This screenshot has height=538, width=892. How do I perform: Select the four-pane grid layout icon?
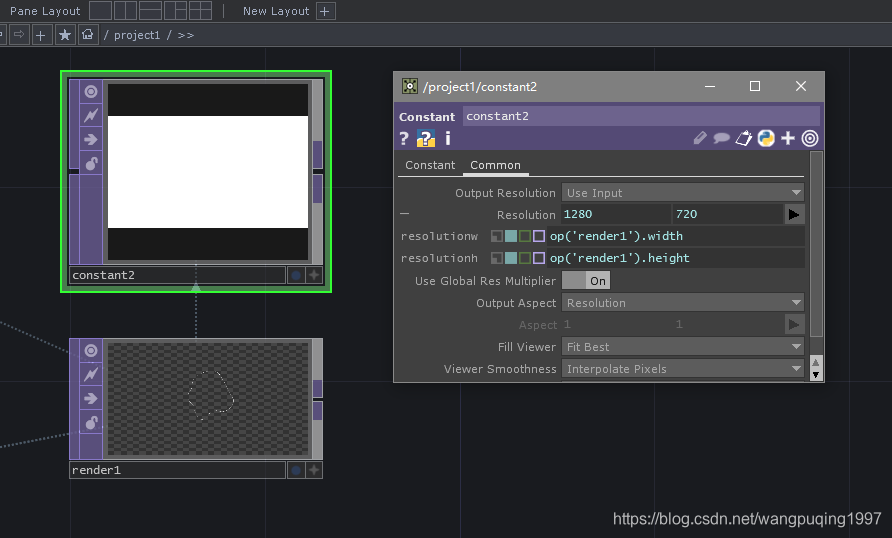[x=200, y=11]
